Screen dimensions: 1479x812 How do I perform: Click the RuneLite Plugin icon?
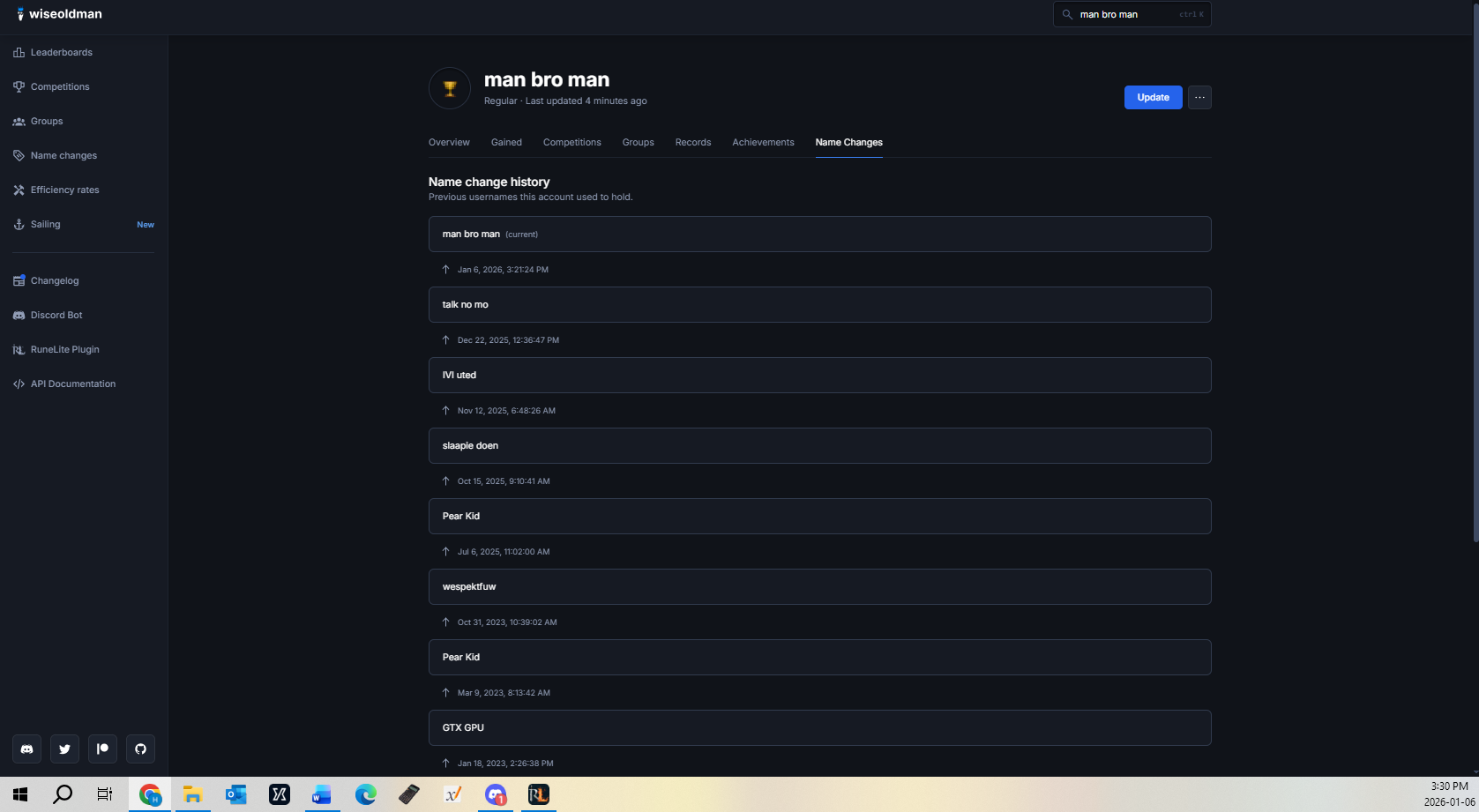pos(19,349)
